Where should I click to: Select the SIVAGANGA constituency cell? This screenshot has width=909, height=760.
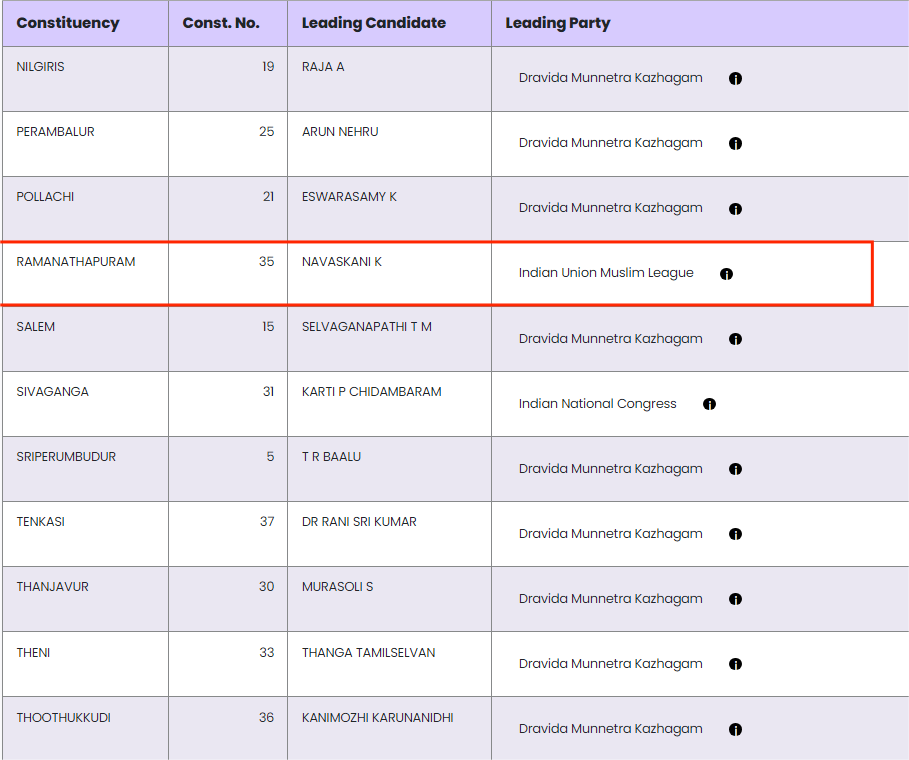point(53,392)
